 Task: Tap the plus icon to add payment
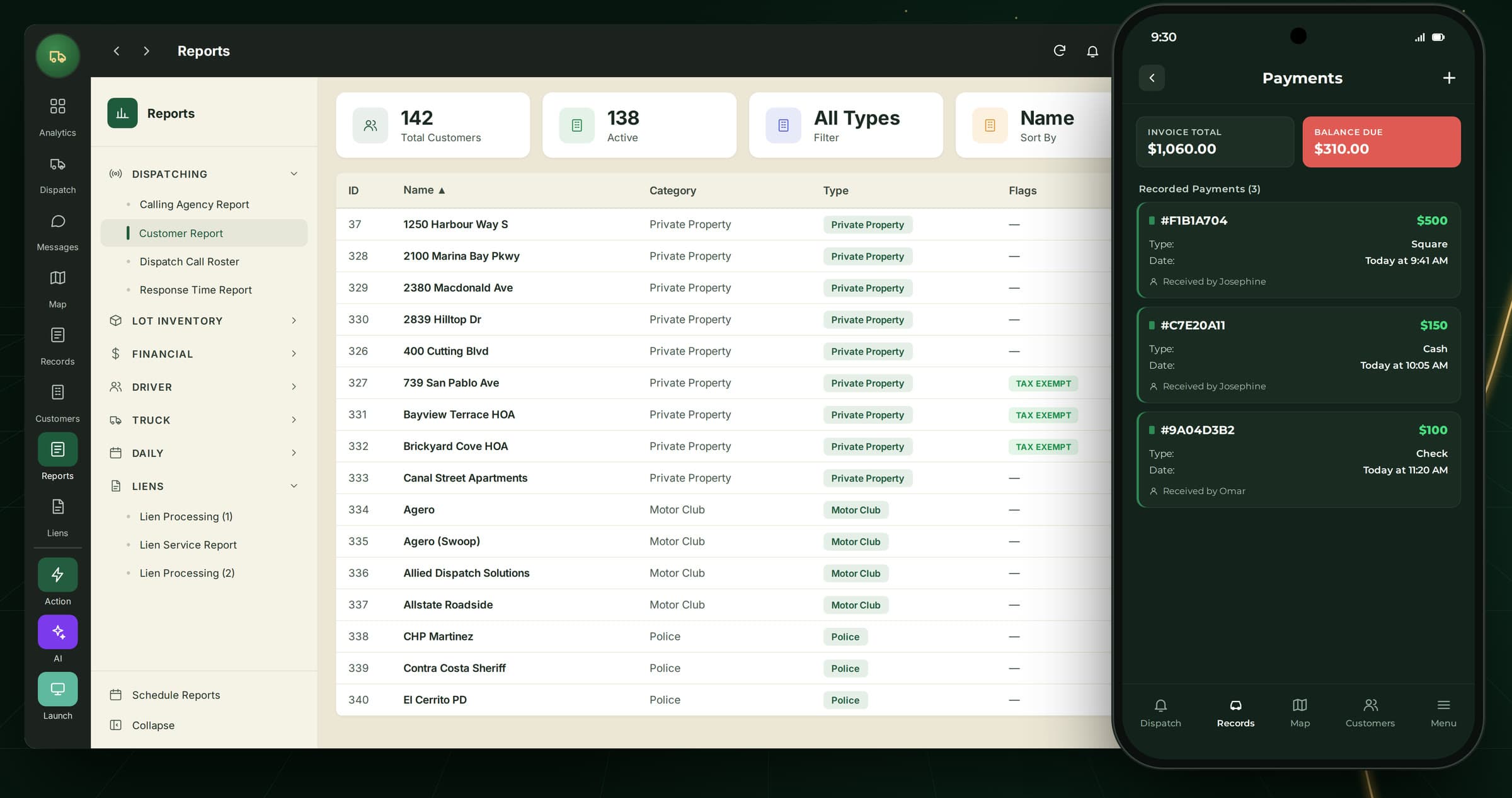1449,78
